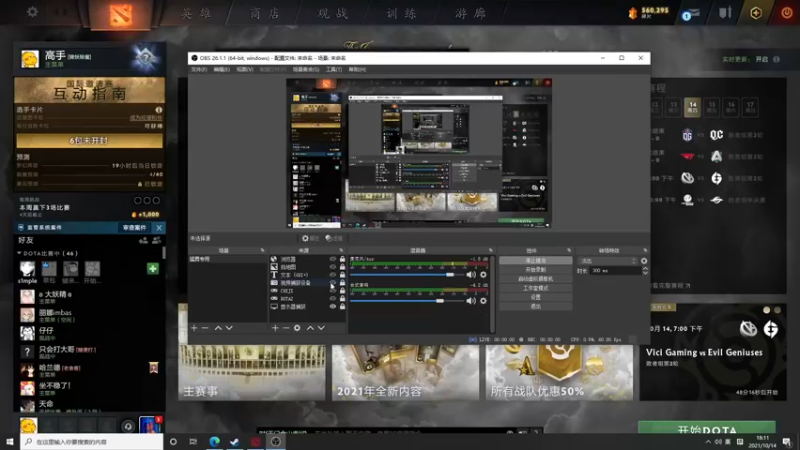Open the 淡出 transition dropdown
The height and width of the screenshot is (450, 800).
point(608,261)
